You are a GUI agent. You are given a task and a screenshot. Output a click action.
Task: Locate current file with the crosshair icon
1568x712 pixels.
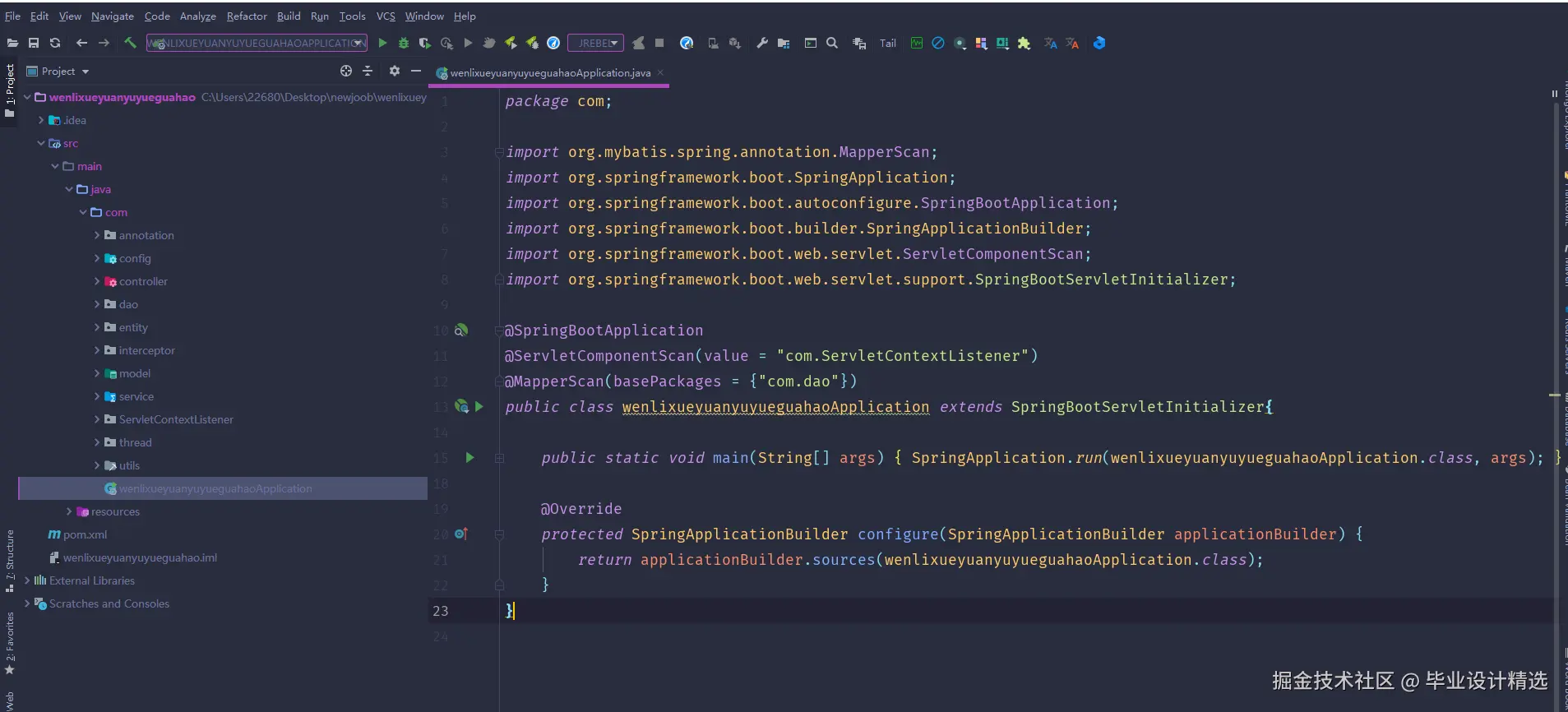click(346, 72)
